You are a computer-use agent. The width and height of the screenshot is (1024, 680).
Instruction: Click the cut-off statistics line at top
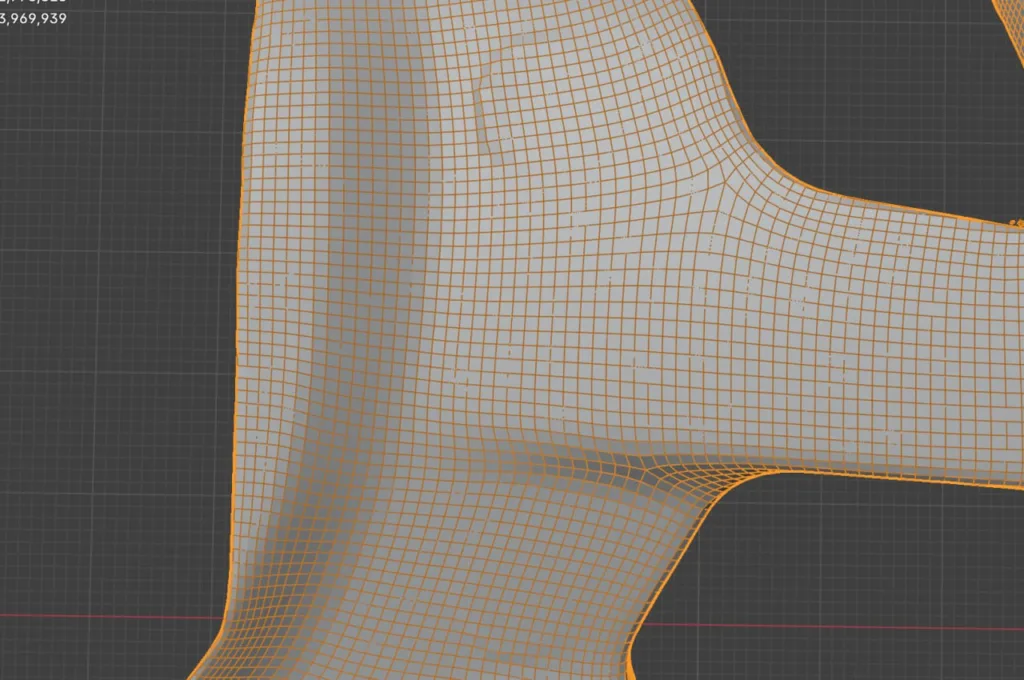[34, 3]
